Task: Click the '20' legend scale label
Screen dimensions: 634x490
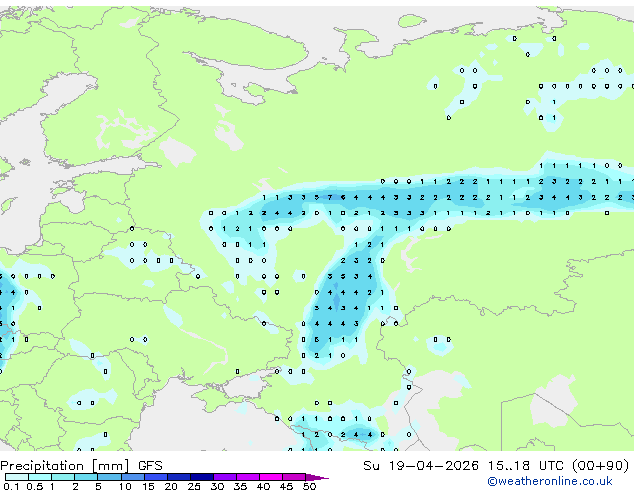Action: point(171,486)
